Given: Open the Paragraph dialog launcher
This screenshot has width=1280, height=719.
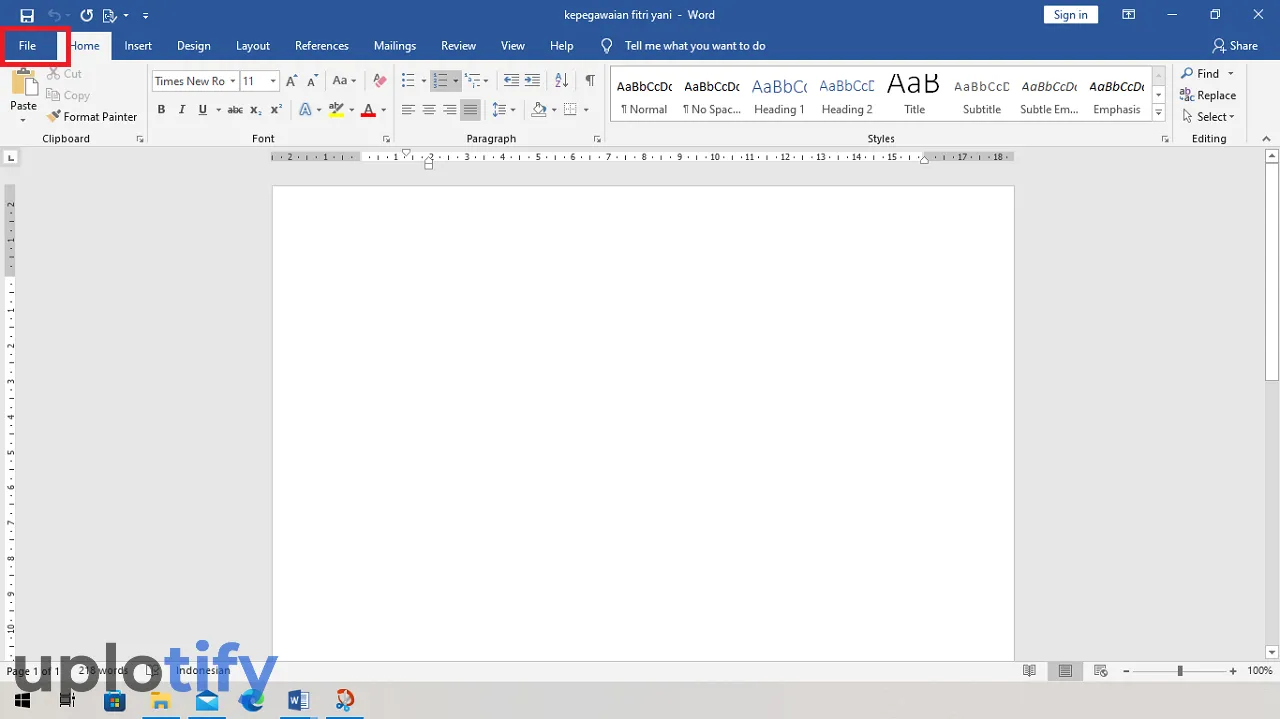Looking at the screenshot, I should click(597, 139).
